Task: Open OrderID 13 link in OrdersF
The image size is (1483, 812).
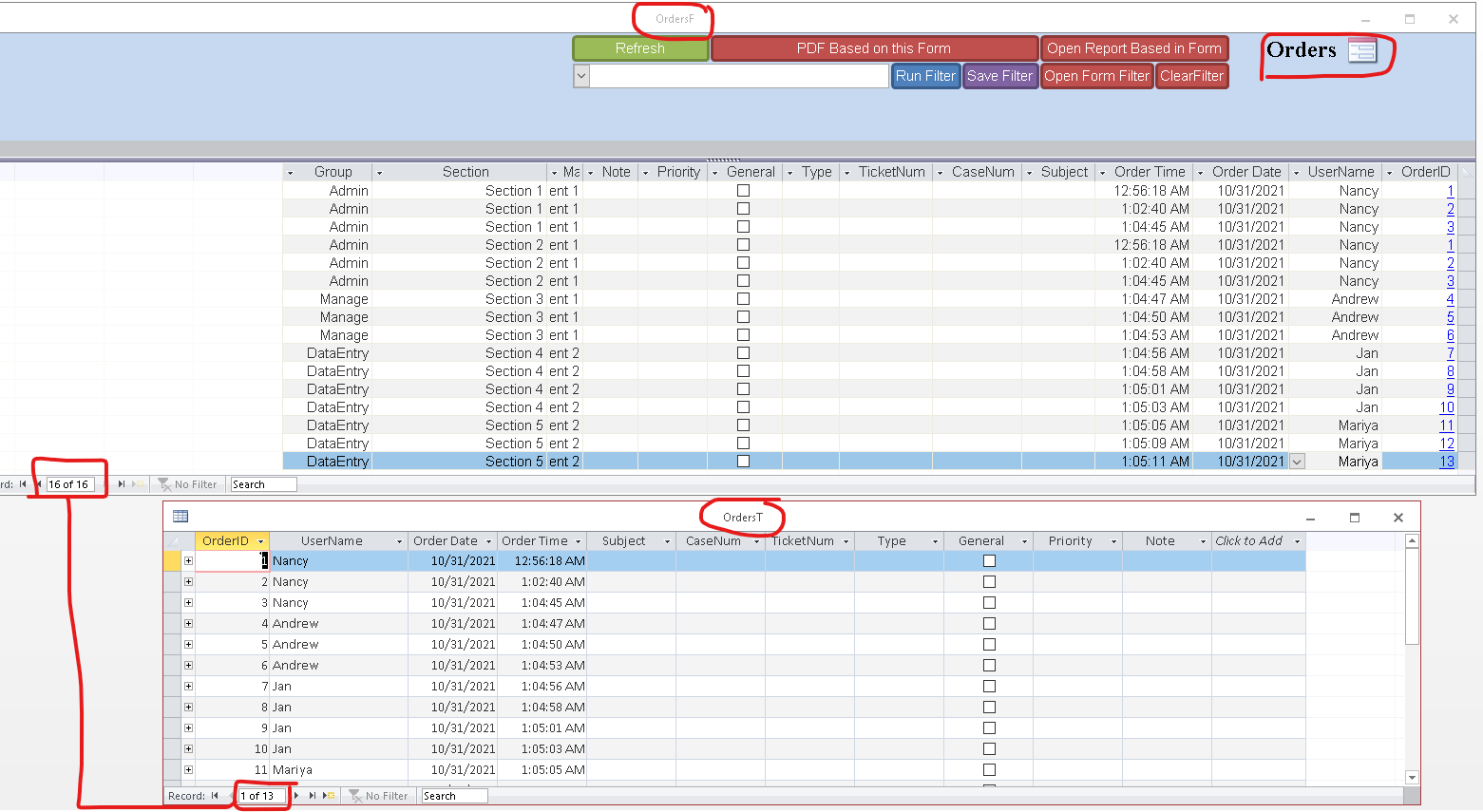Action: coord(1446,462)
